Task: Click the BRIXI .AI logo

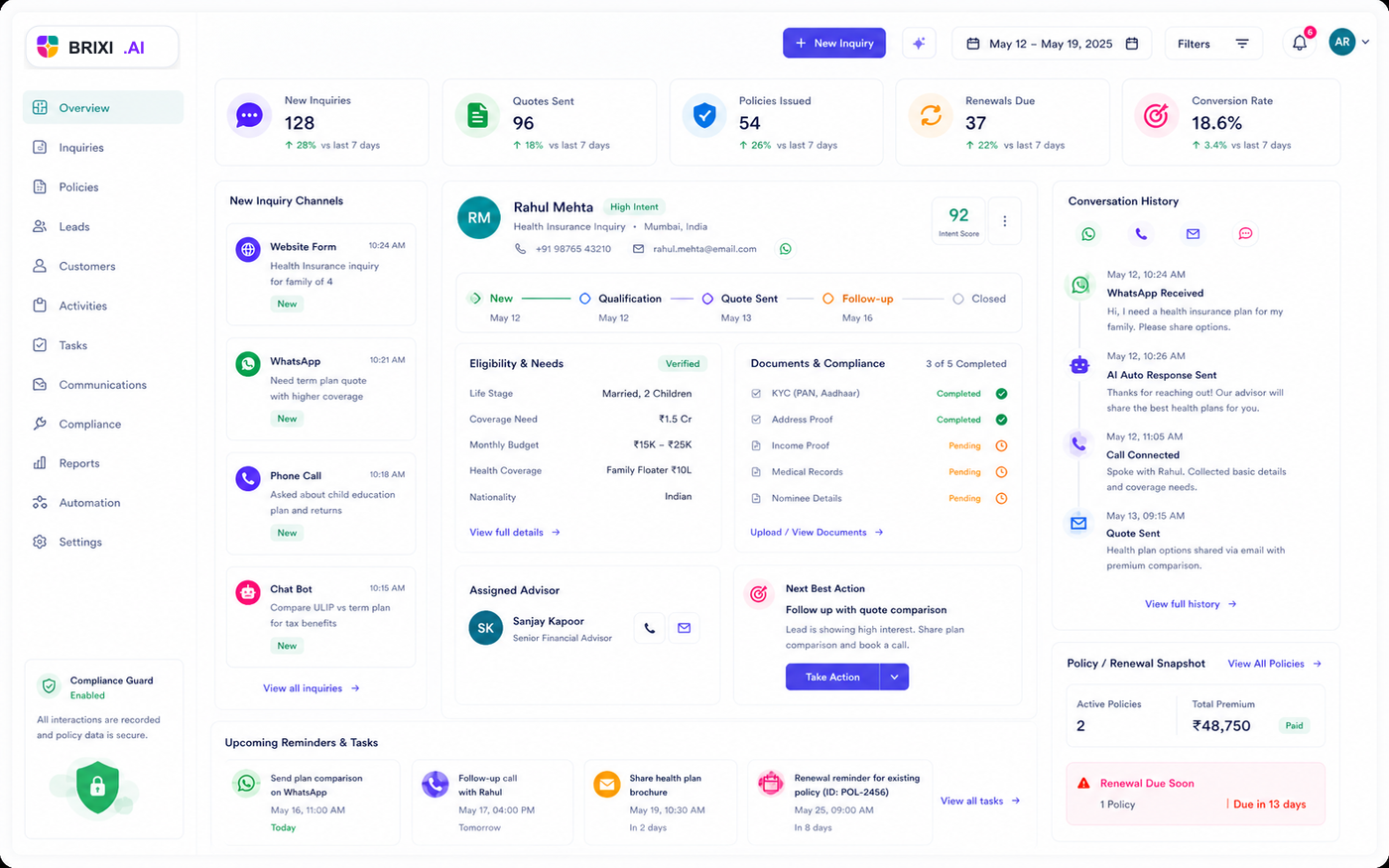Action: pos(102,47)
